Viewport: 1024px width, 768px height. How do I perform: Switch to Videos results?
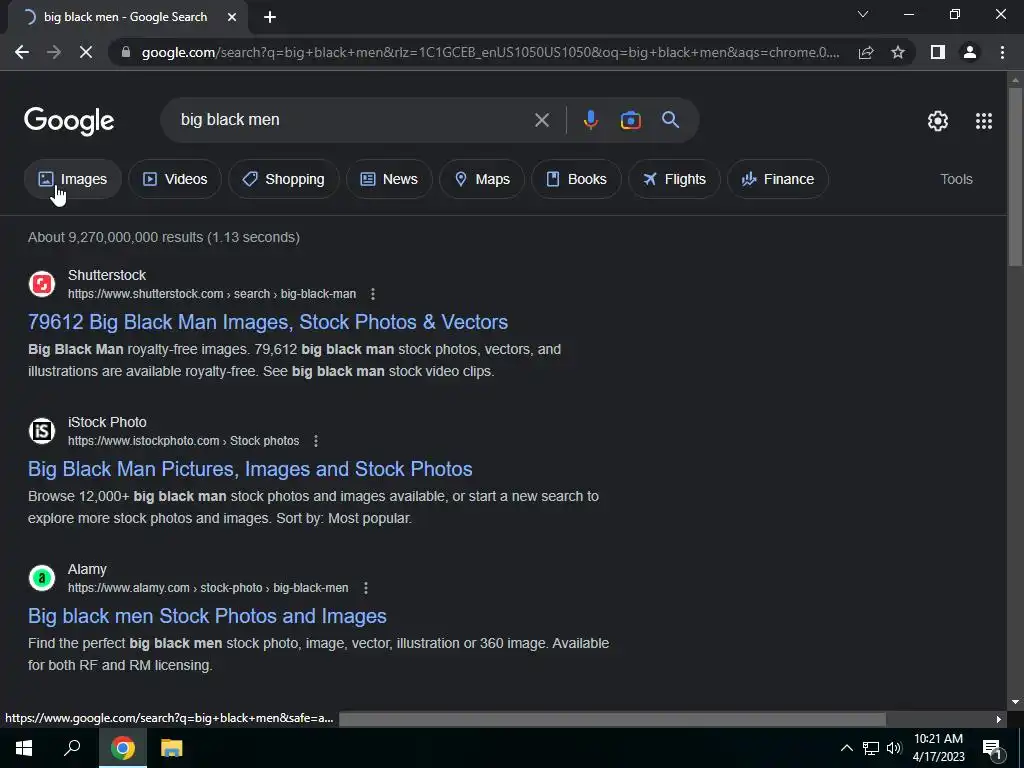[175, 179]
